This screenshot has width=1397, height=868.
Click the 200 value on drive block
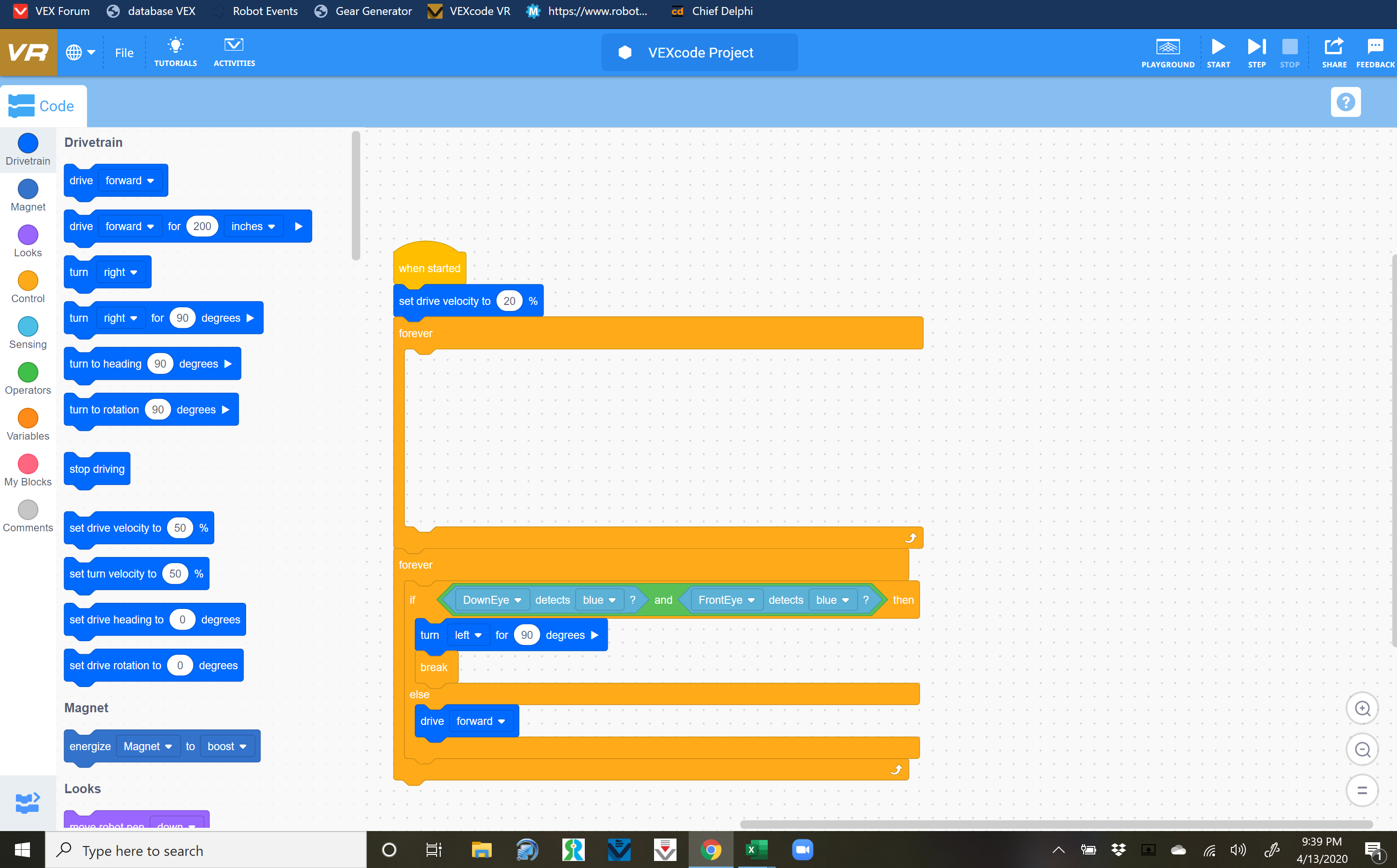[x=202, y=227]
